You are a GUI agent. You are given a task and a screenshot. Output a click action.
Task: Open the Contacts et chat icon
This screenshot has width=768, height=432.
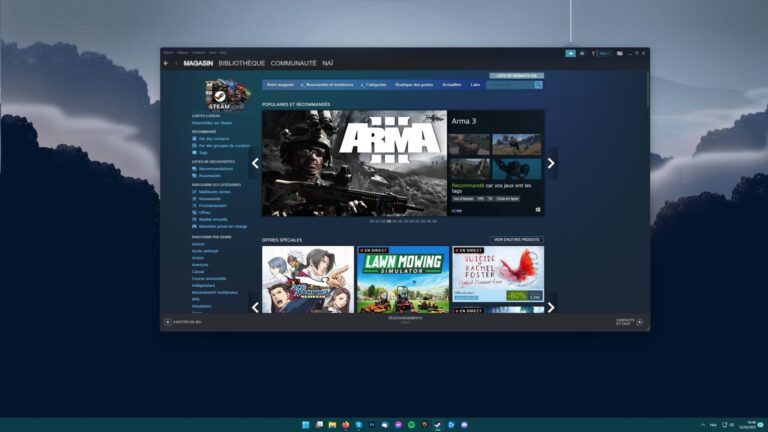pos(640,322)
